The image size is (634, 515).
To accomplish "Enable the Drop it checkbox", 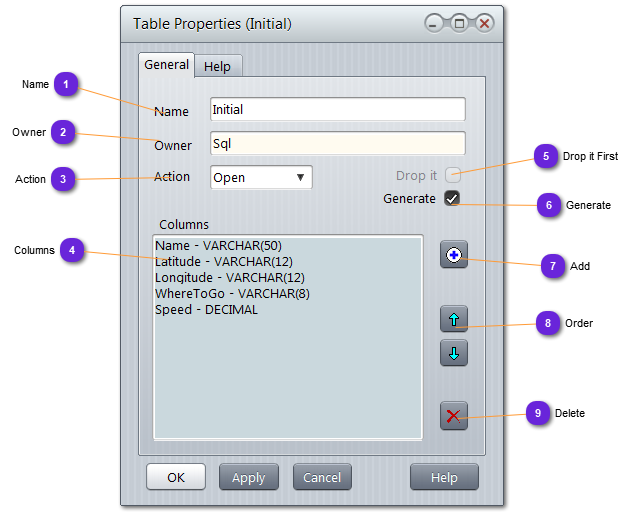I will pos(452,175).
